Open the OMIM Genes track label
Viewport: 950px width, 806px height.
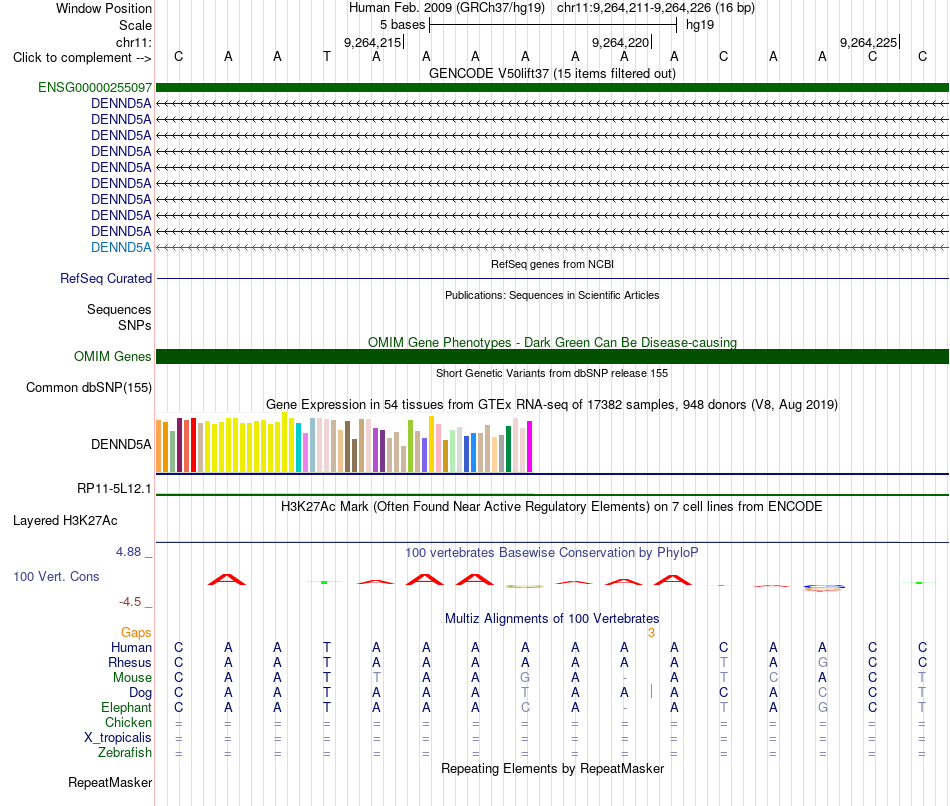pos(113,356)
